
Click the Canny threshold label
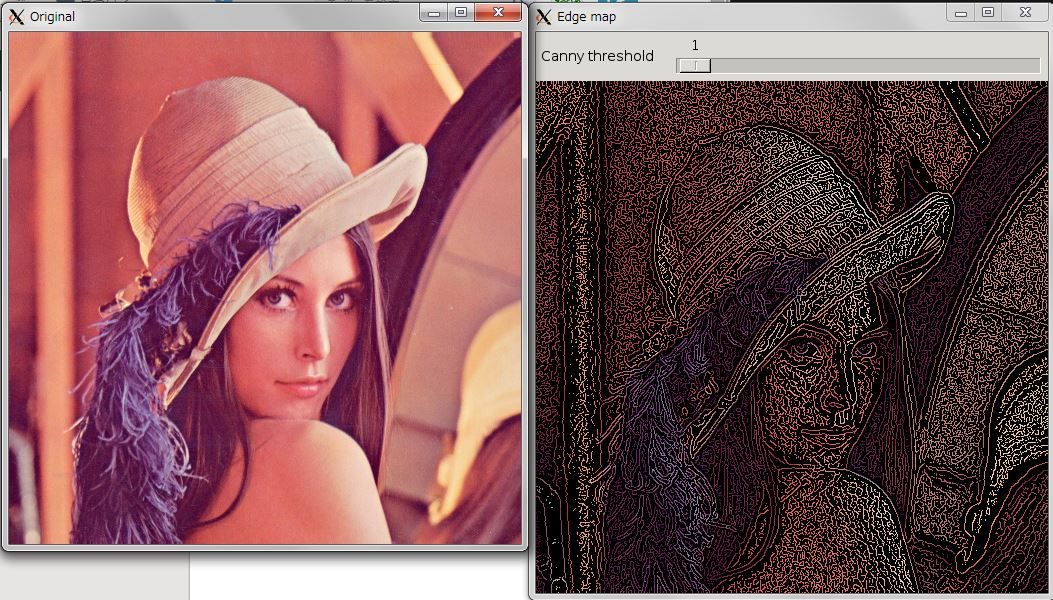coord(597,56)
